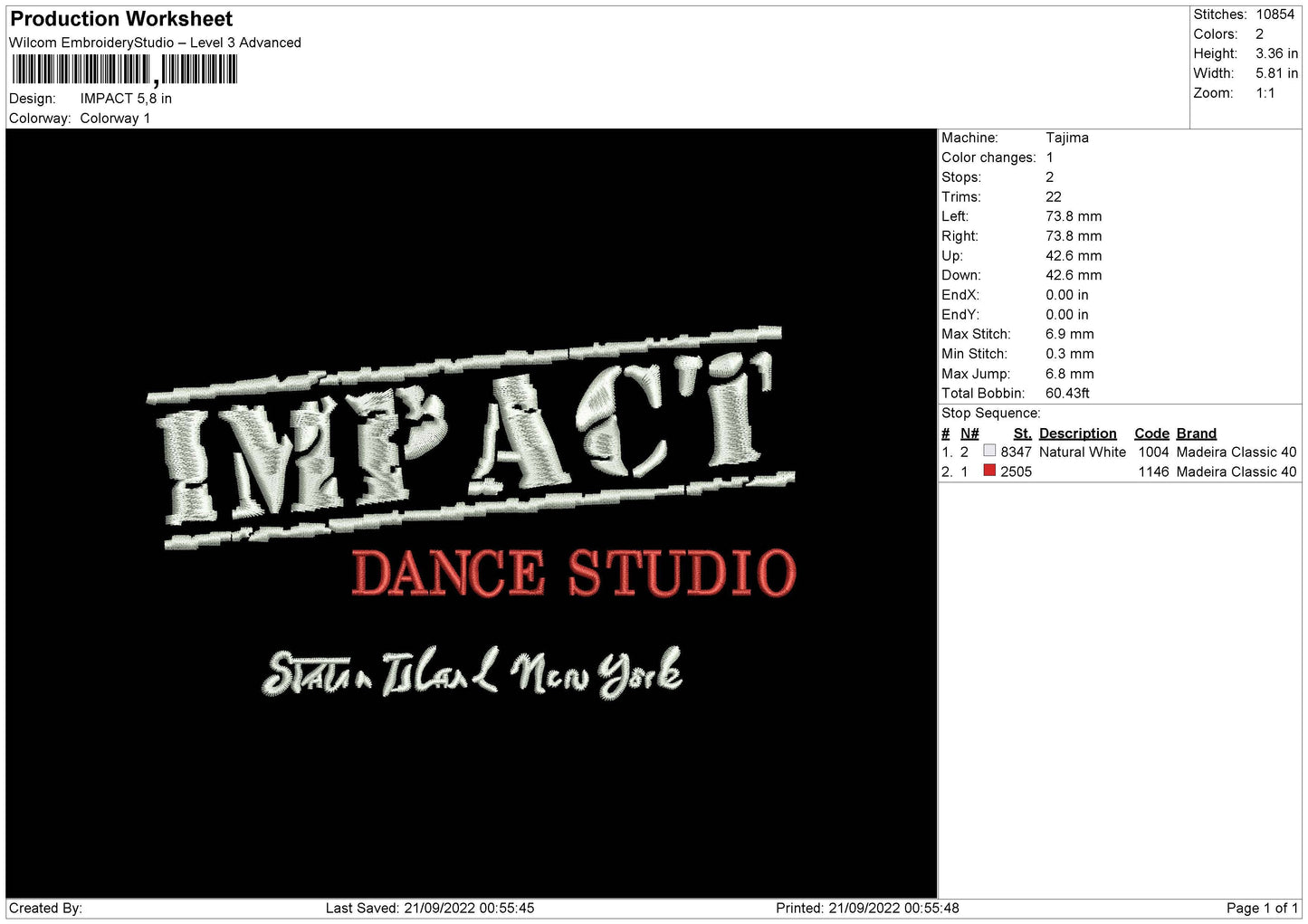Screen dimensions: 1308x924
Task: Click the 'Last Saved: 21/09/2022 00:55:45' footer text
Action: [x=430, y=909]
